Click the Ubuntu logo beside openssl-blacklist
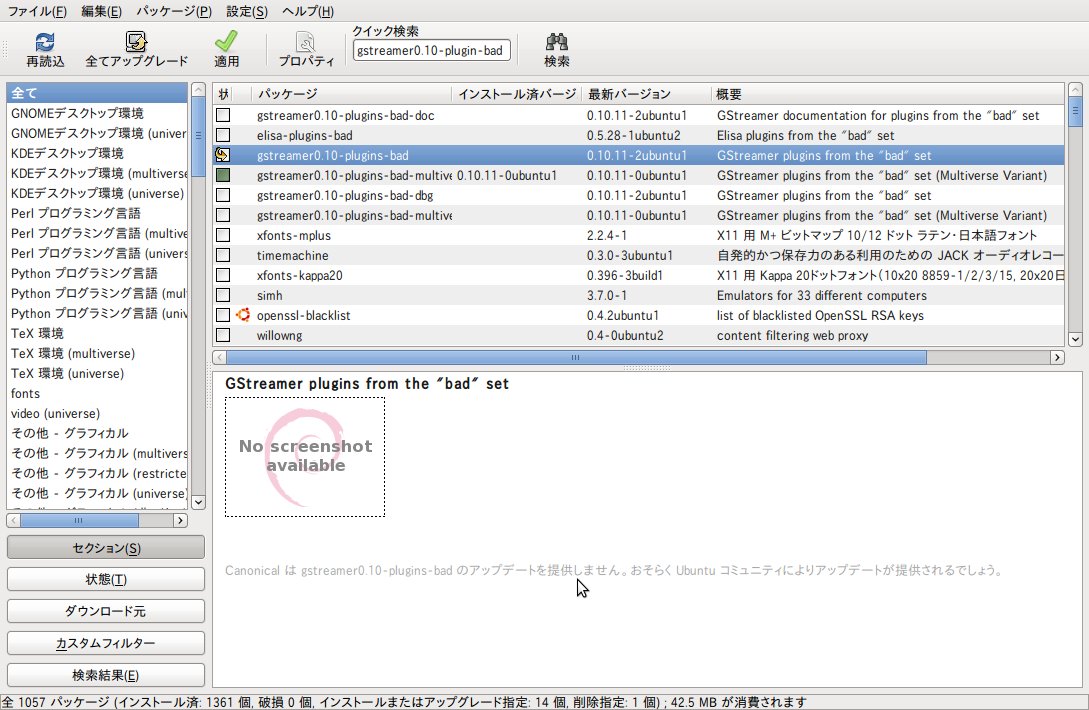Image resolution: width=1089 pixels, height=710 pixels. (x=243, y=315)
